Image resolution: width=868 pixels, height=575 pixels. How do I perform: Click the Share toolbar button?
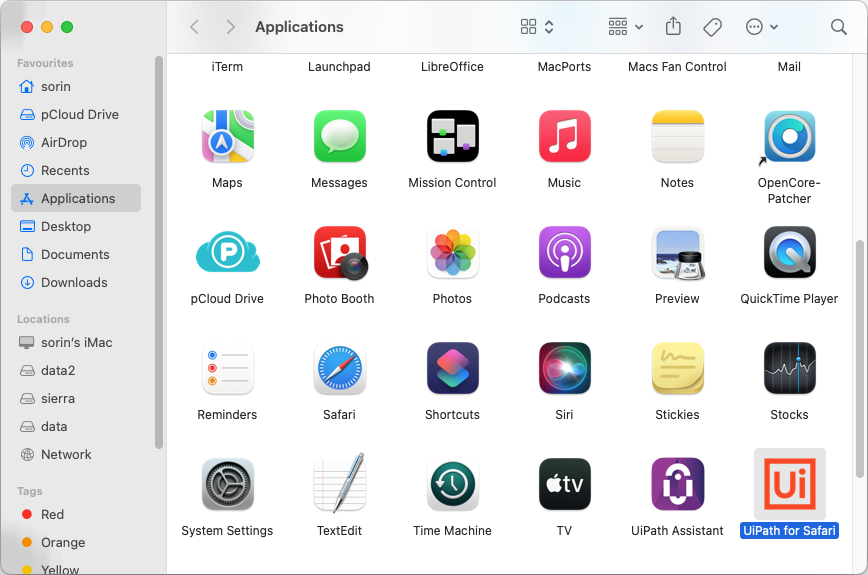(x=674, y=27)
